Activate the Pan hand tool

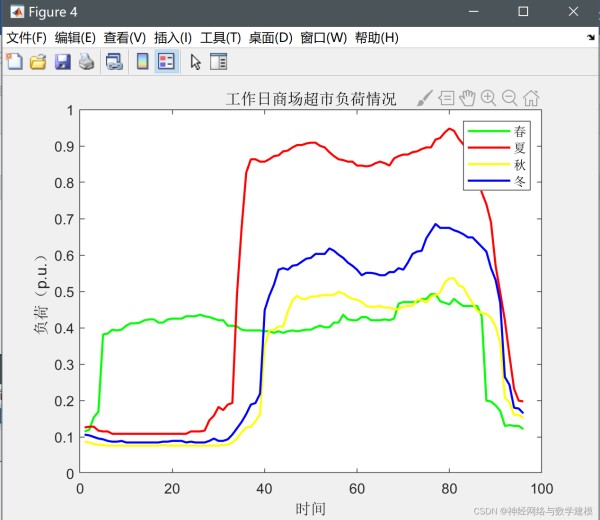(467, 98)
